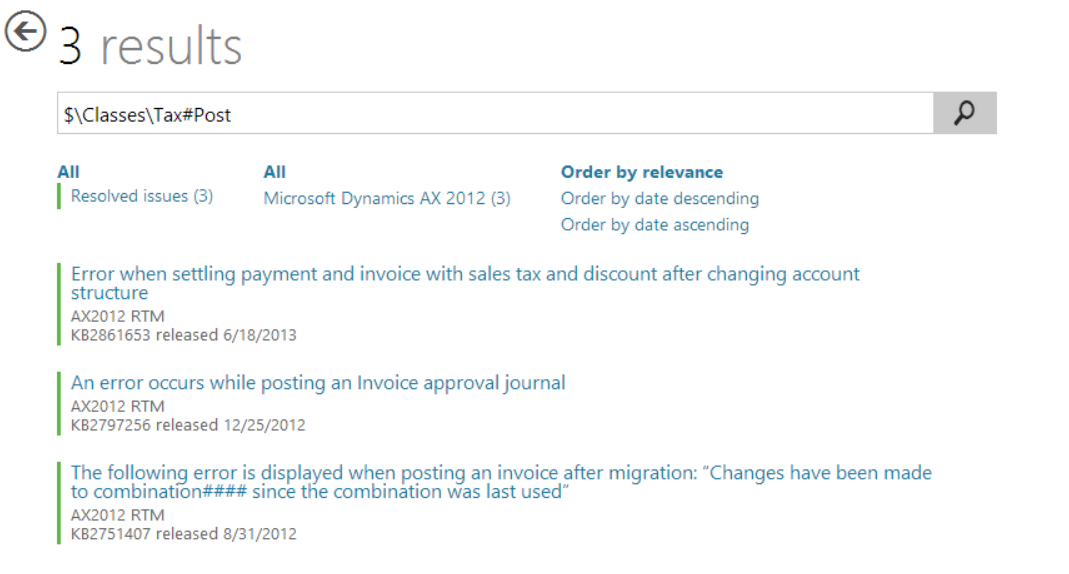Click the KB2797256 released 12/25/2012 line
This screenshot has height=574, width=1069.
(188, 425)
